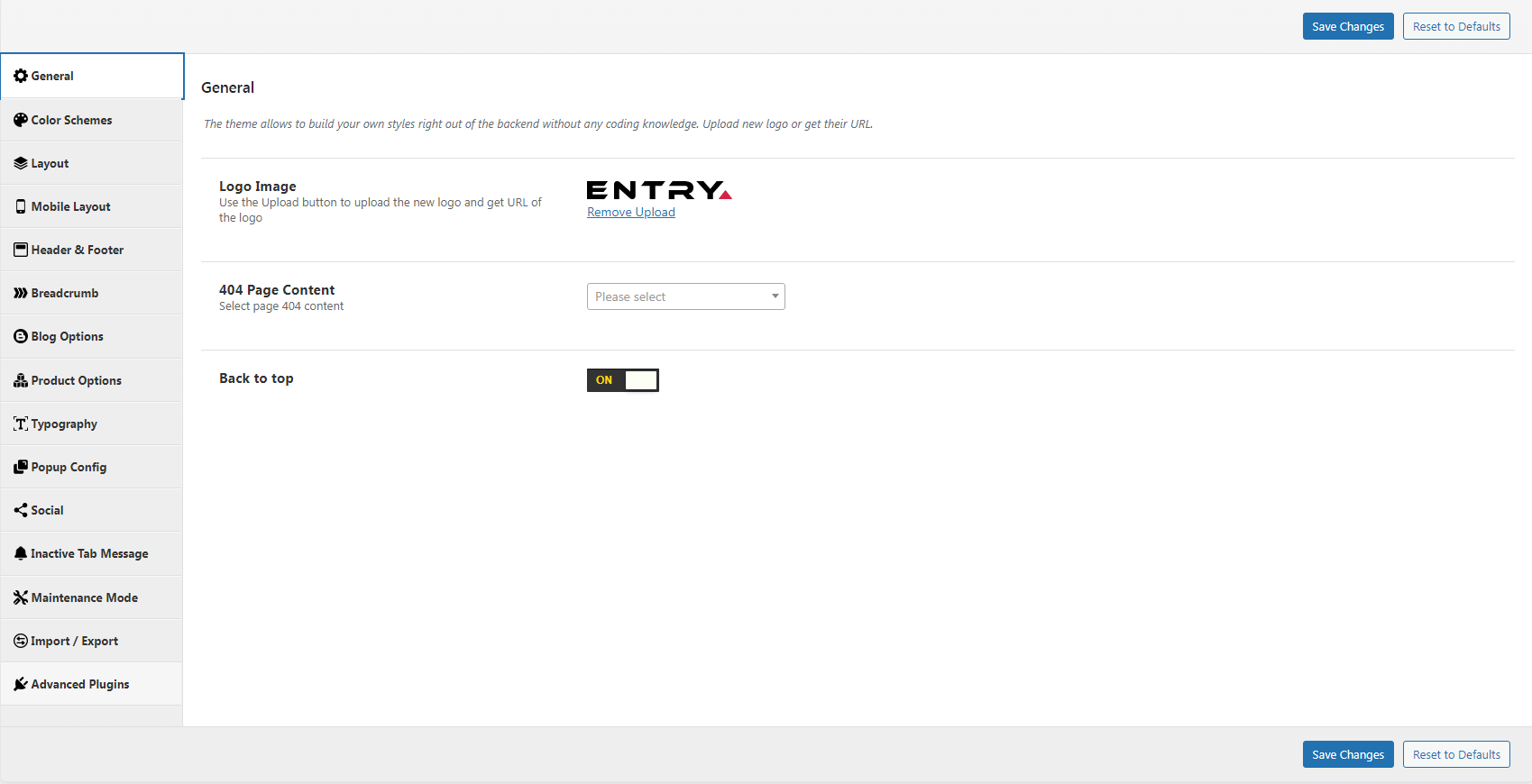Screen dimensions: 1532x784
Task: Click the Breadcrumb chevrons icon
Action: (20, 293)
